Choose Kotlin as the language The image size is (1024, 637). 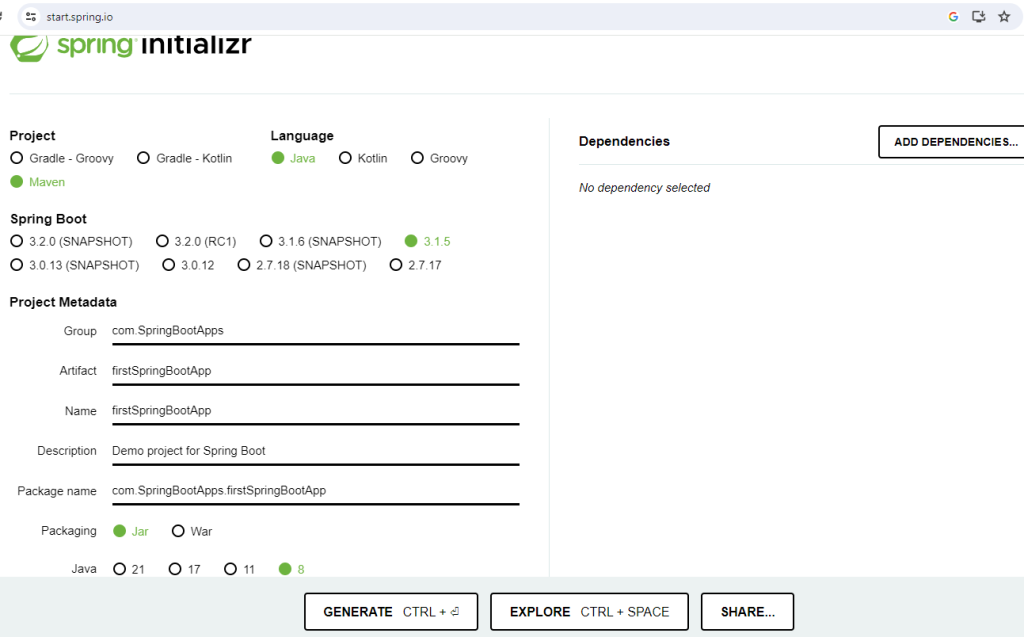tap(363, 158)
